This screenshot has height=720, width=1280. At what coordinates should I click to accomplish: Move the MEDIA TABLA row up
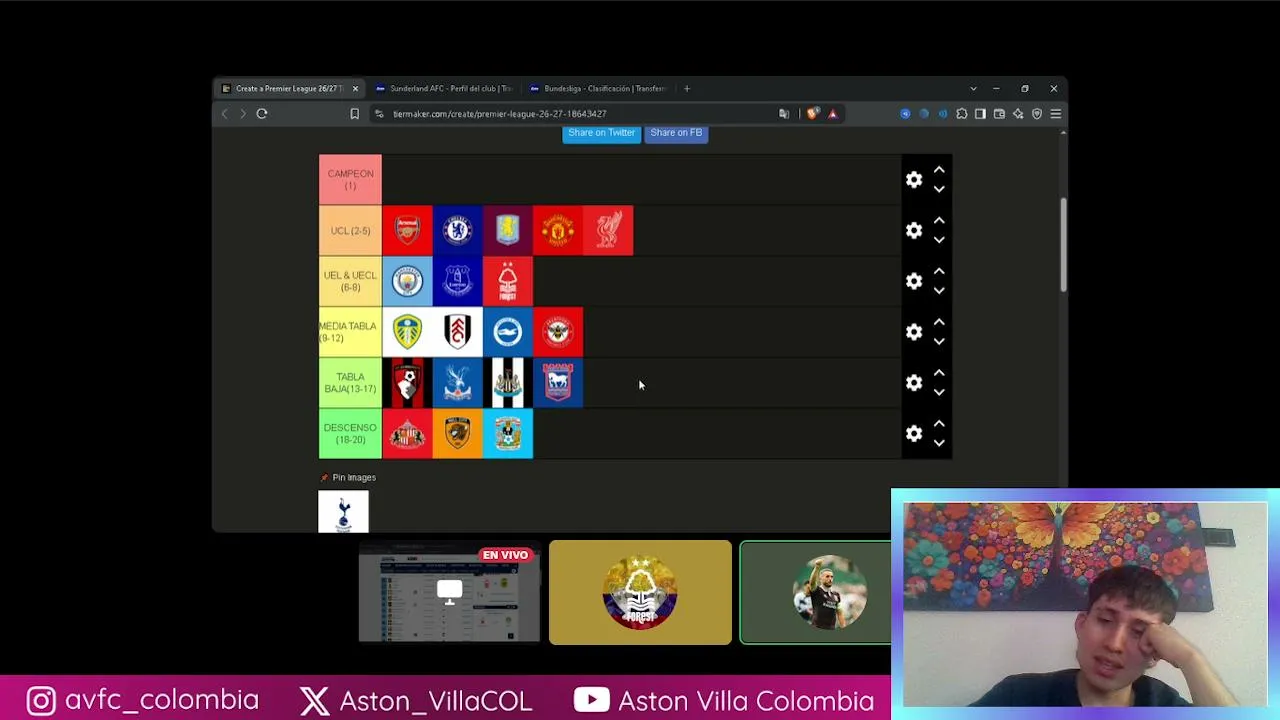[x=939, y=322]
